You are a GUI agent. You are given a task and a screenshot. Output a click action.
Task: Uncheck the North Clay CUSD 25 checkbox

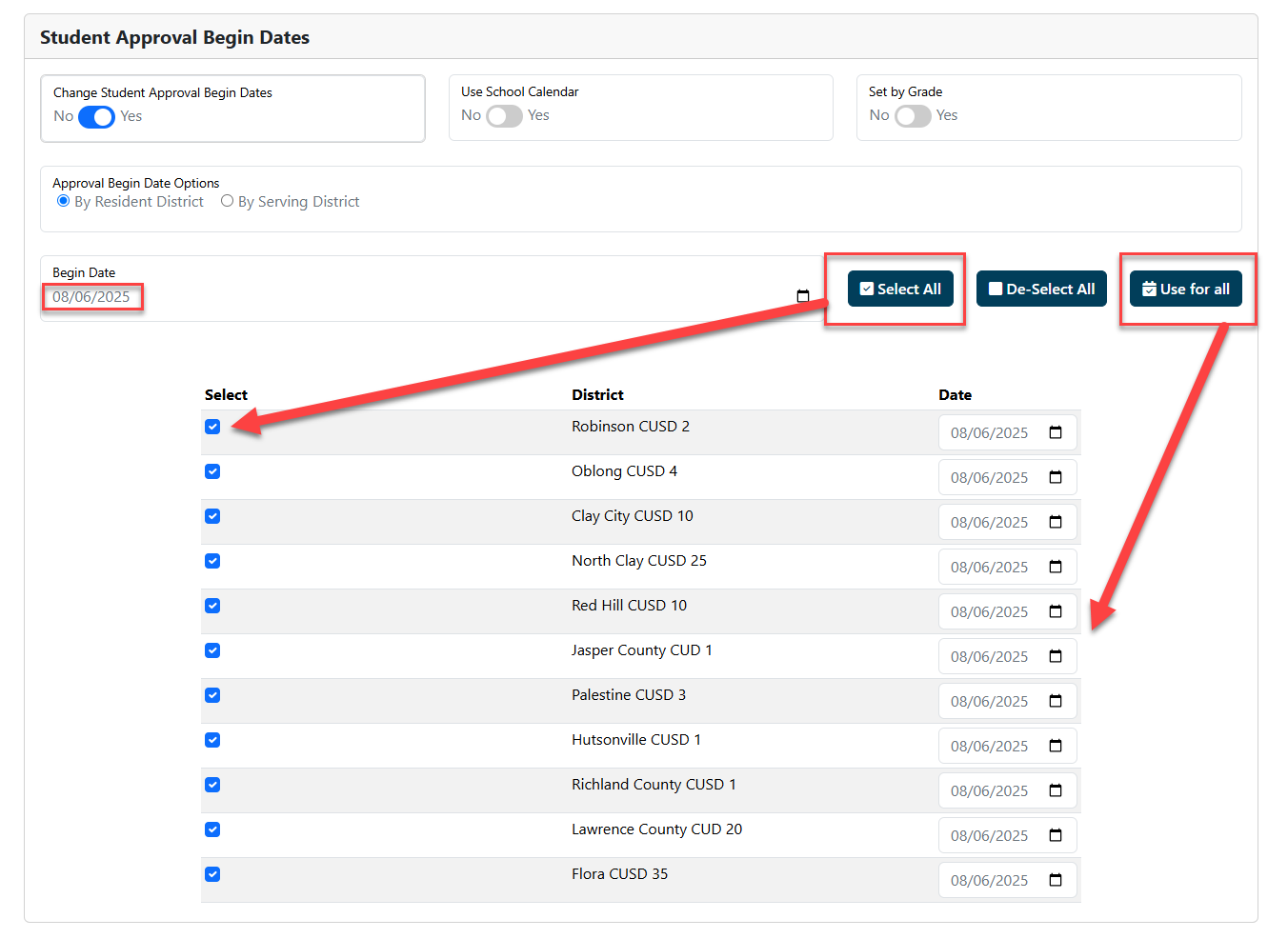pos(212,561)
